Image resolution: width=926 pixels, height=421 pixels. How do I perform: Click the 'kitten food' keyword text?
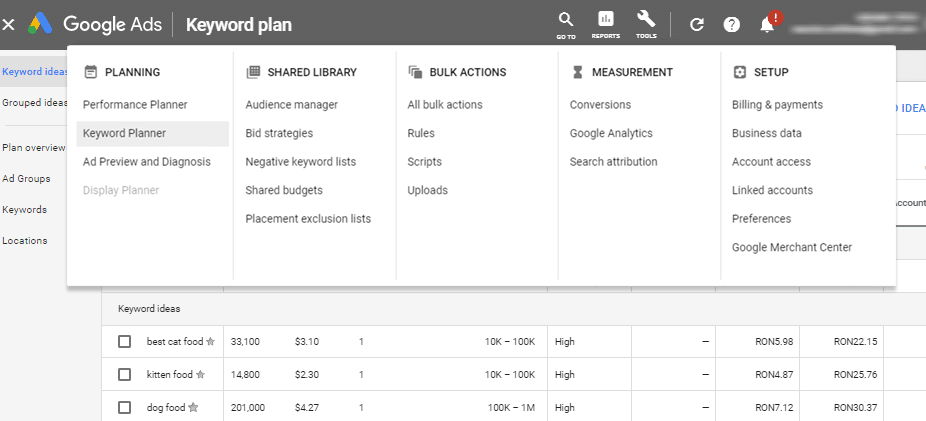tap(169, 374)
